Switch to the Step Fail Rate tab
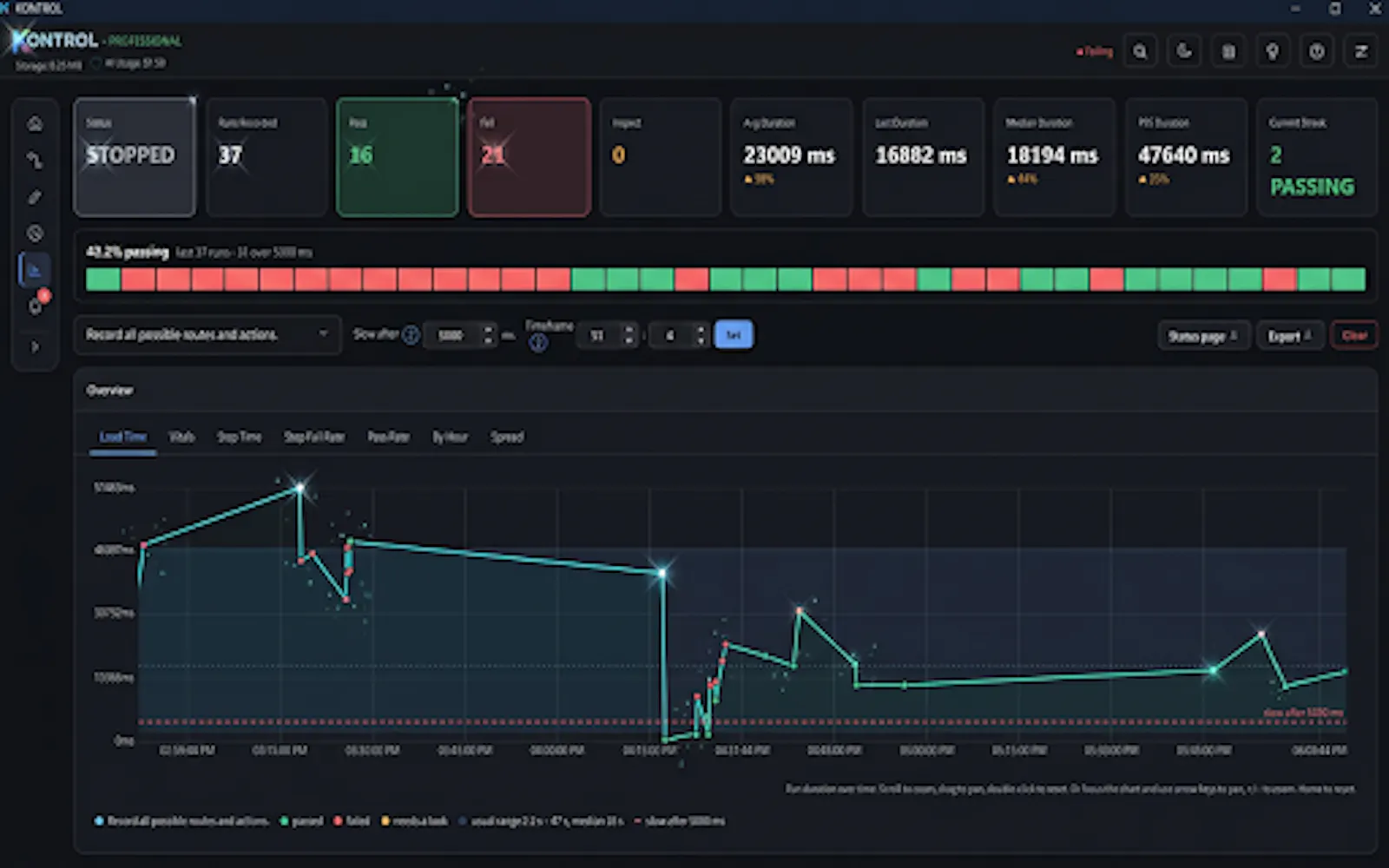 (314, 437)
